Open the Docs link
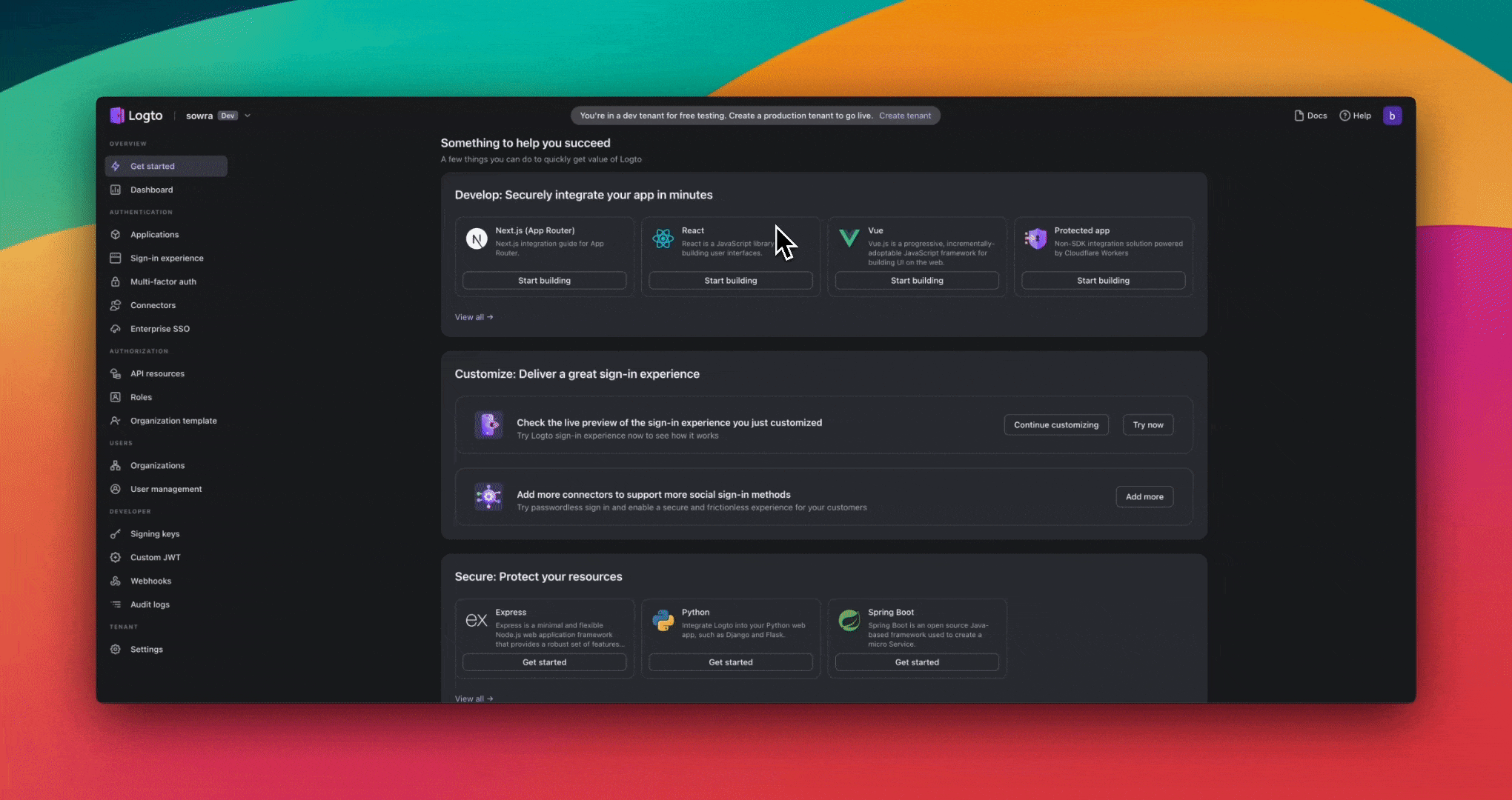1512x800 pixels. (x=1310, y=116)
